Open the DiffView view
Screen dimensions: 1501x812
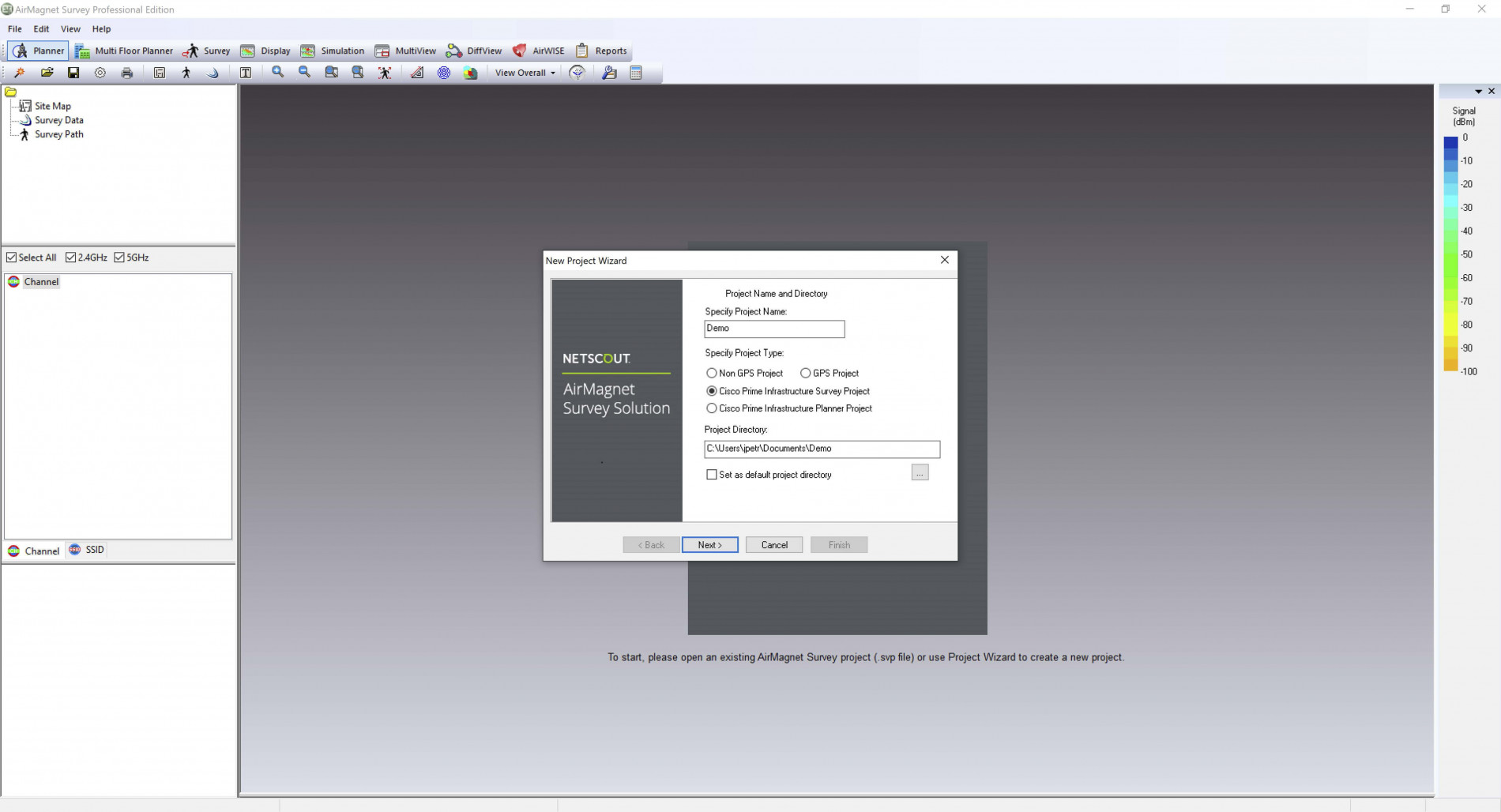click(474, 51)
